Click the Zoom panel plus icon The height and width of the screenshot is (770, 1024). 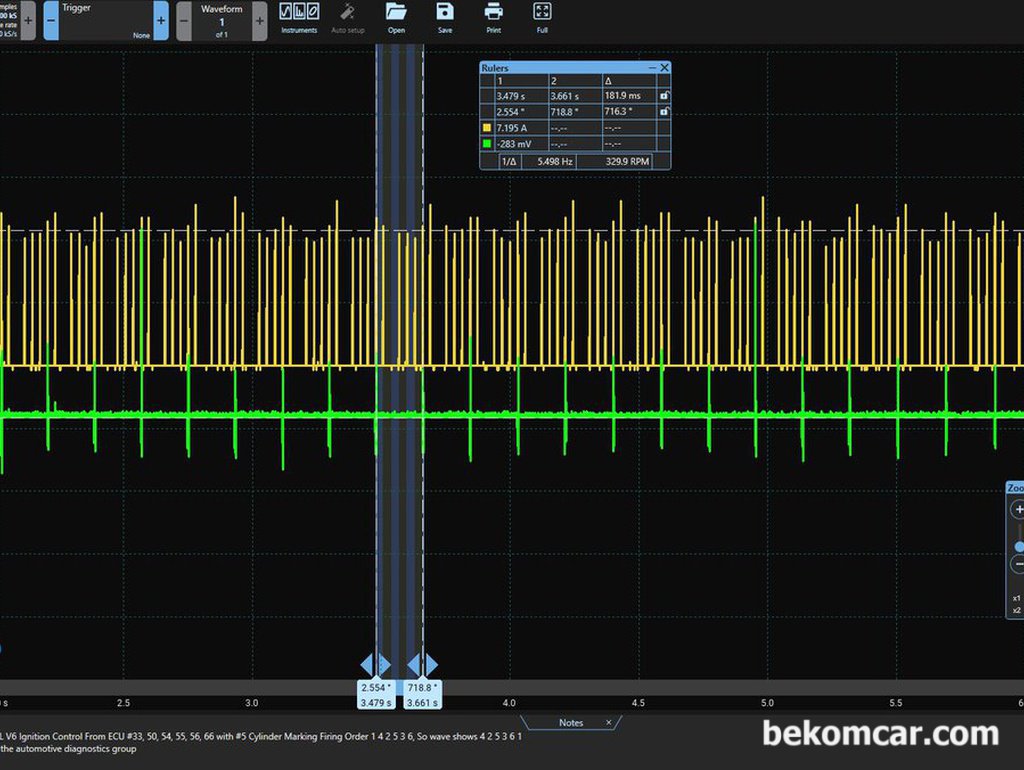click(1017, 509)
